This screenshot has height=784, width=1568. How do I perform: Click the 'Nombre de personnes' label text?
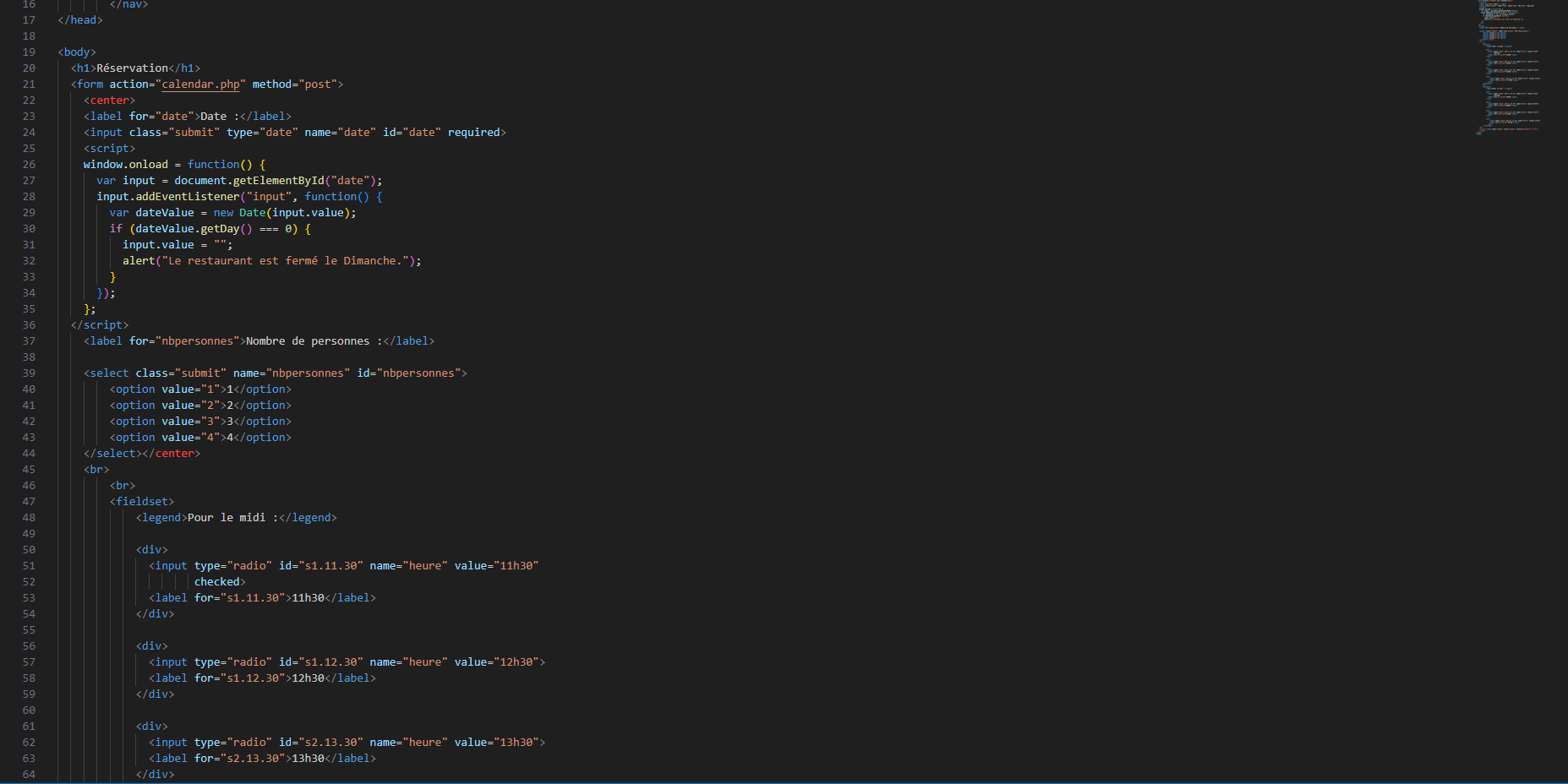(x=308, y=341)
